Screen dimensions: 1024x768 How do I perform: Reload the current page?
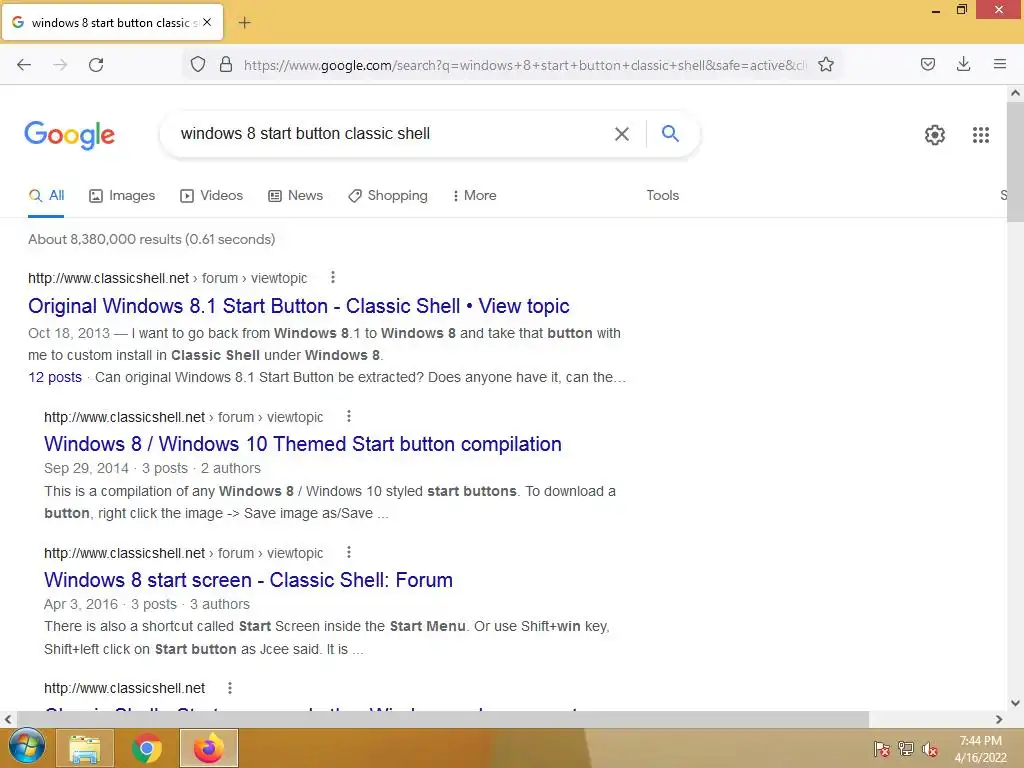pos(96,64)
